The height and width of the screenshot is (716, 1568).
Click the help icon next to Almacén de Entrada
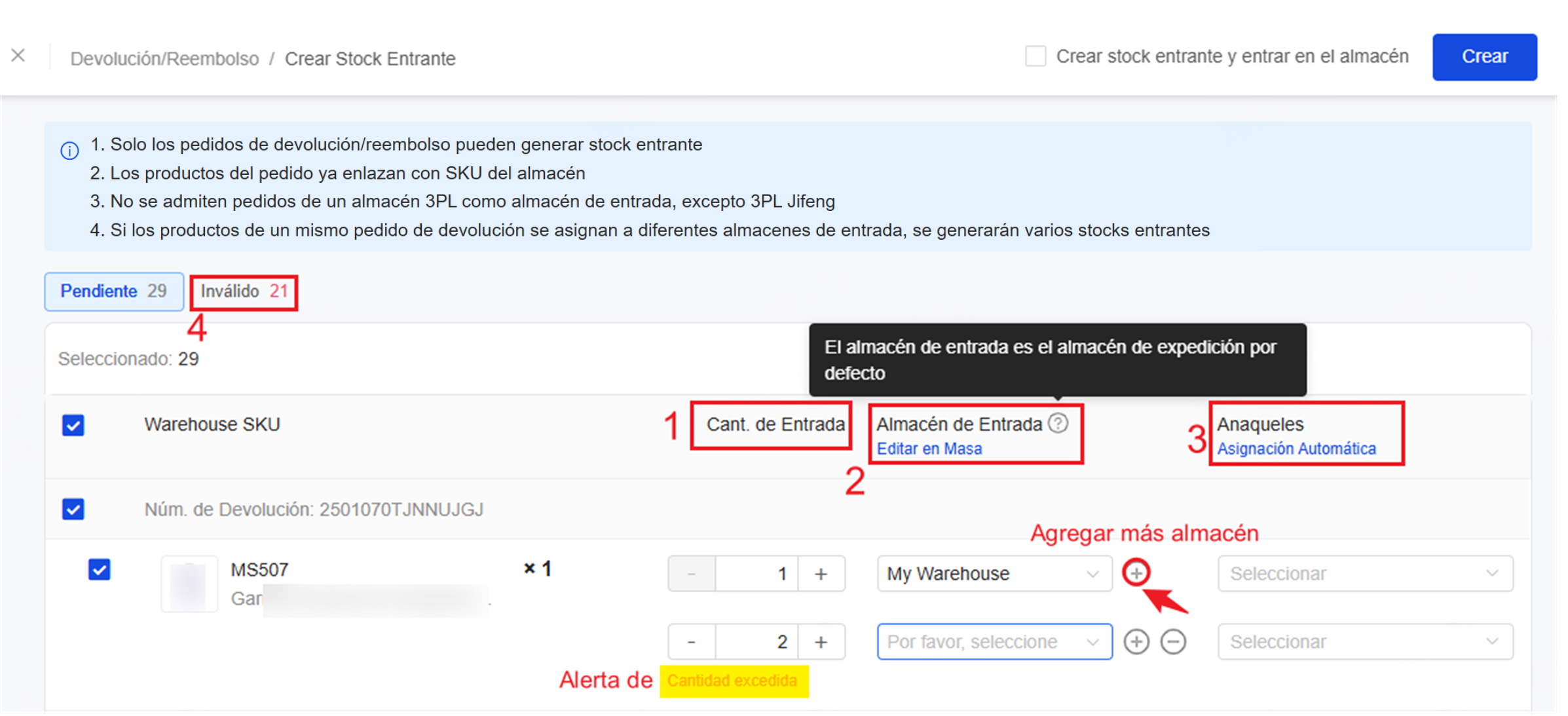(1057, 423)
